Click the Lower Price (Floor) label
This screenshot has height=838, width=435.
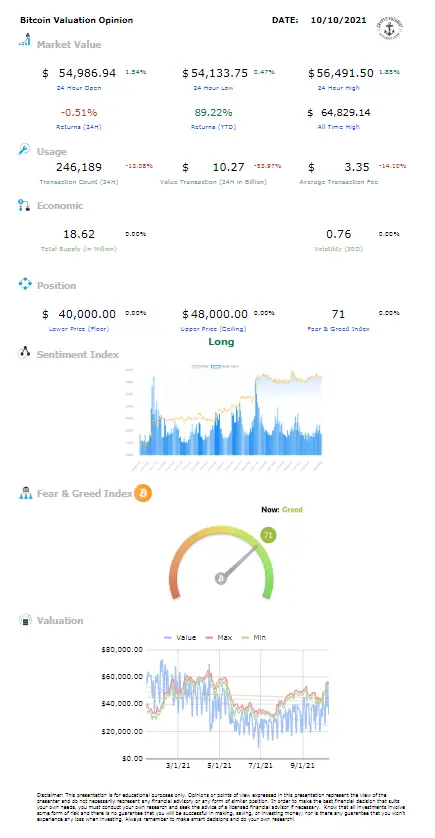(79, 329)
